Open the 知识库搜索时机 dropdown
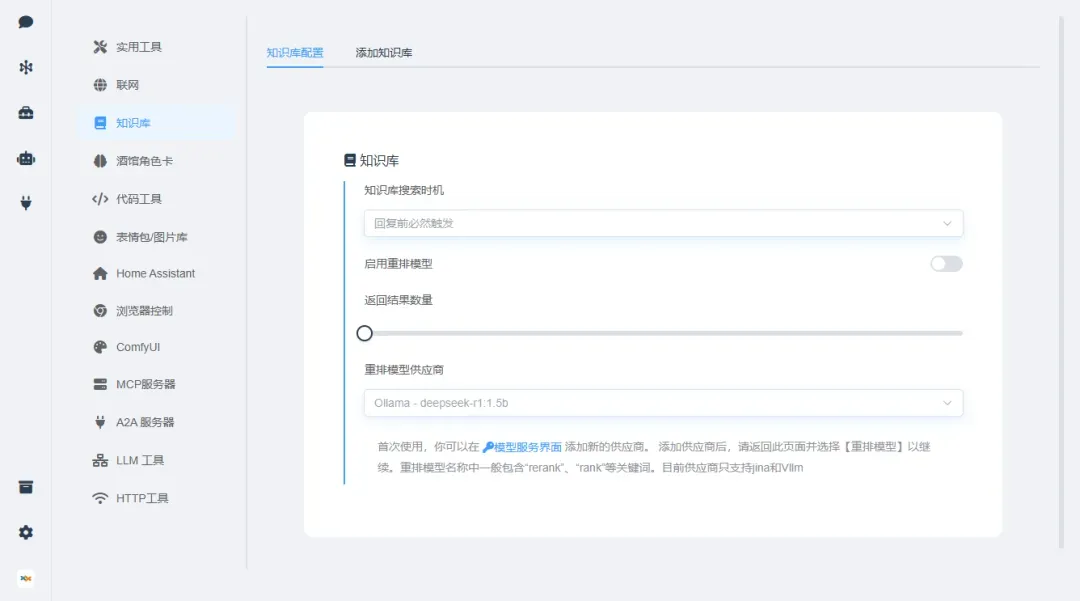 [x=662, y=223]
